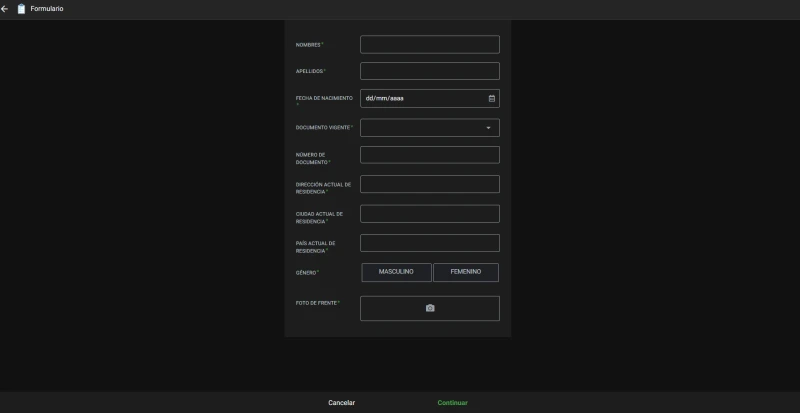Focus the Apellidos text field
The height and width of the screenshot is (413, 800).
click(x=430, y=71)
